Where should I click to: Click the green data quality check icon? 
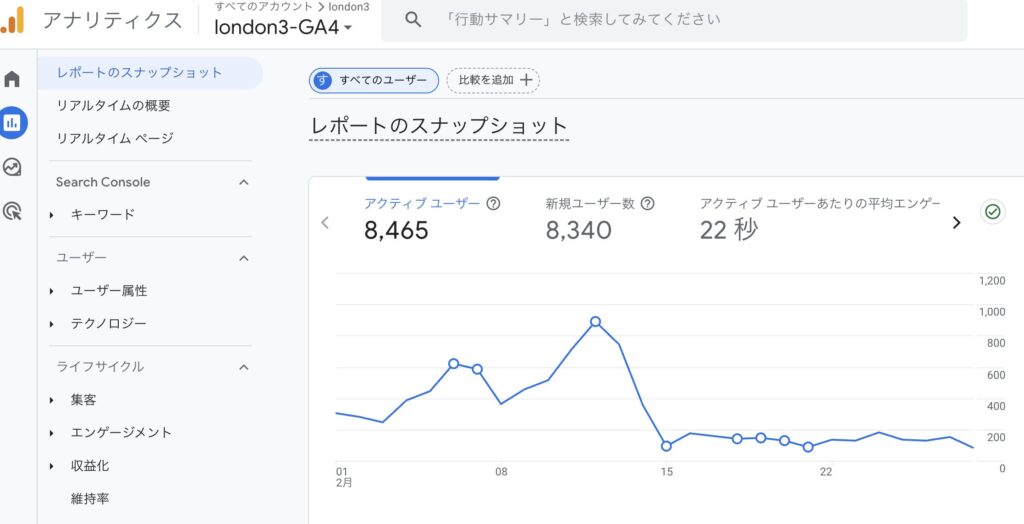coord(992,212)
